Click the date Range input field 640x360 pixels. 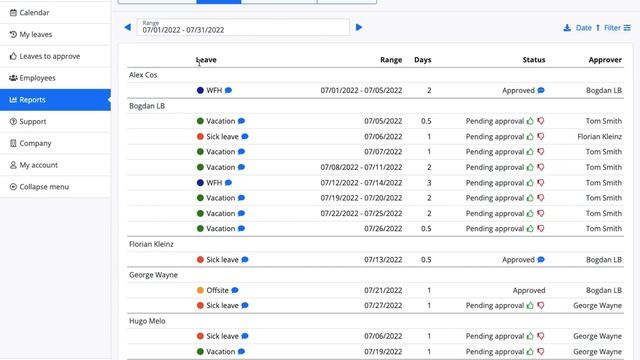243,27
